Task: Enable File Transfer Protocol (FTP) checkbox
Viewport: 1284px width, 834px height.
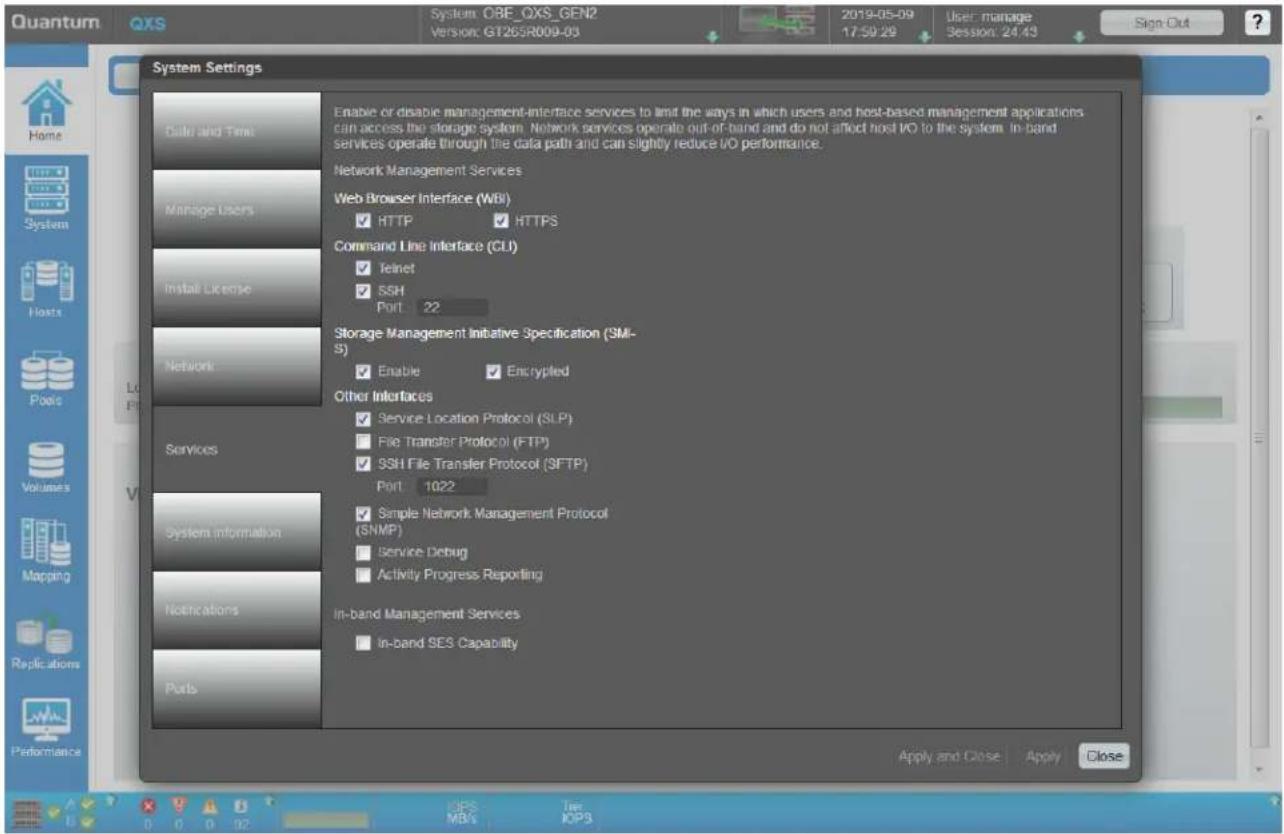Action: [364, 441]
